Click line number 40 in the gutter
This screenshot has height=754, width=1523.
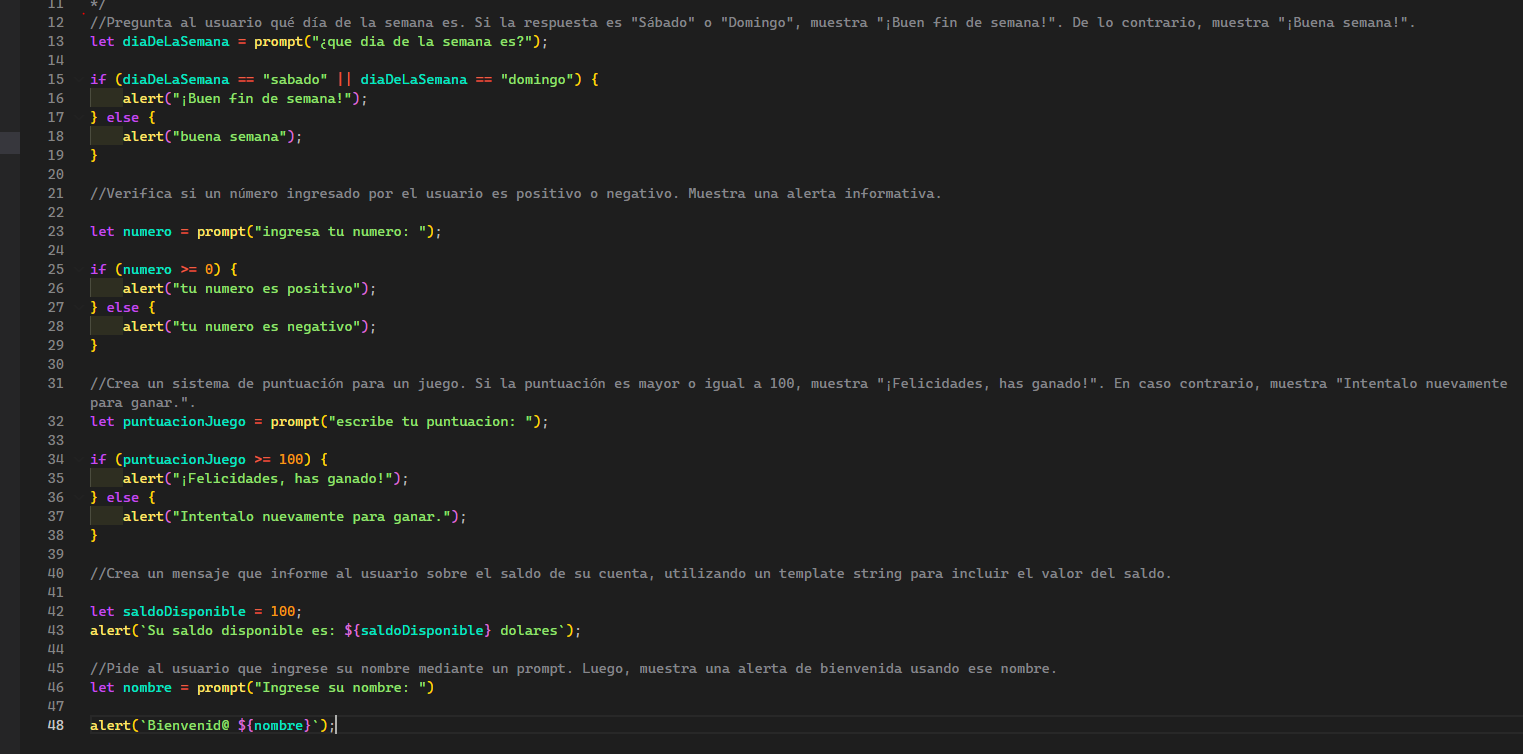56,573
